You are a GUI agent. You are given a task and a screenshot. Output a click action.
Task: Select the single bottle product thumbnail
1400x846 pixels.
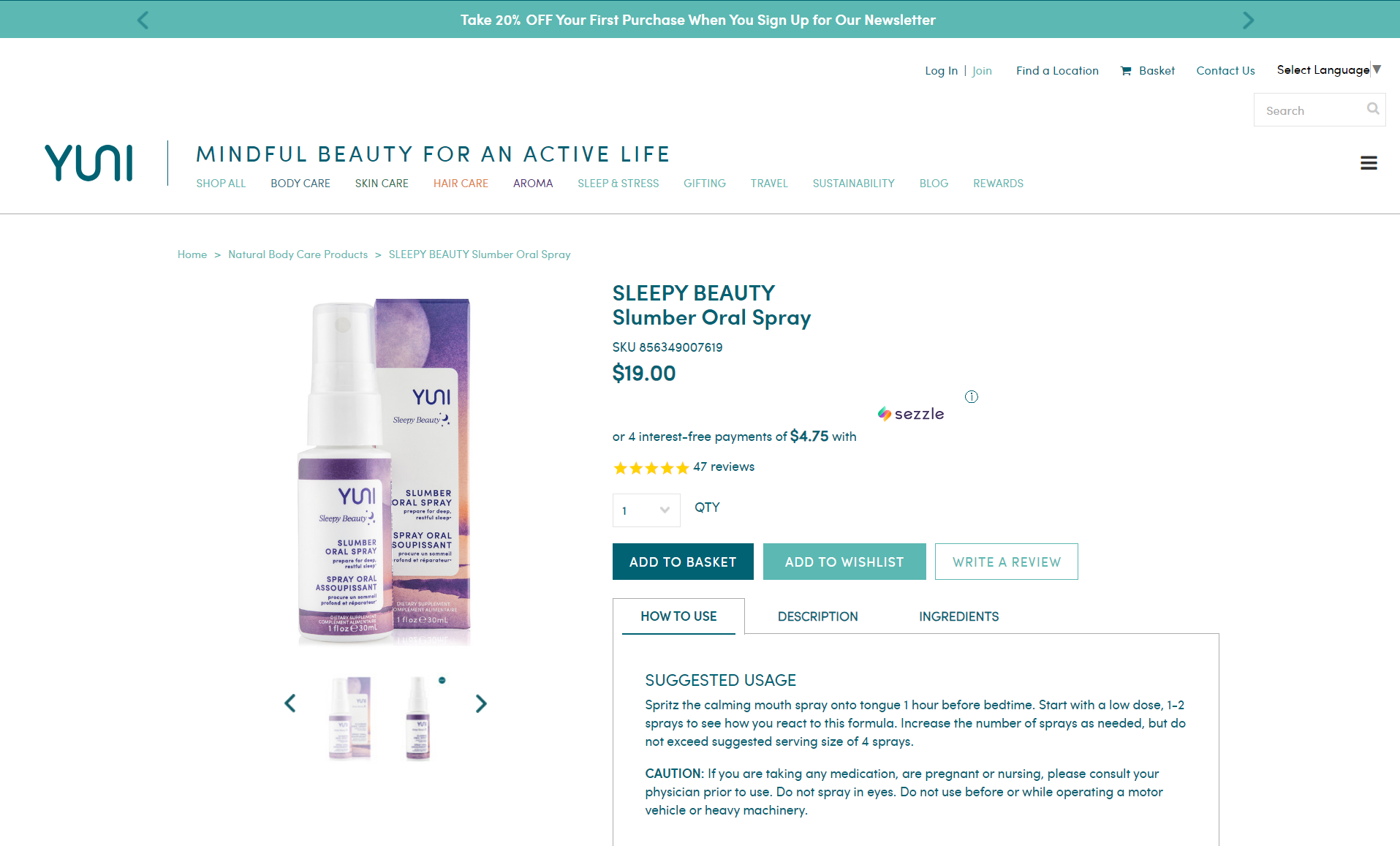(418, 718)
